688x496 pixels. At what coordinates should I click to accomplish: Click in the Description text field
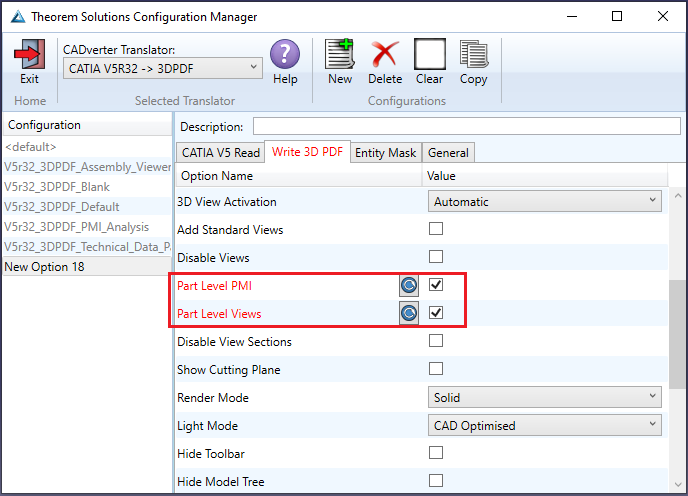(x=466, y=126)
